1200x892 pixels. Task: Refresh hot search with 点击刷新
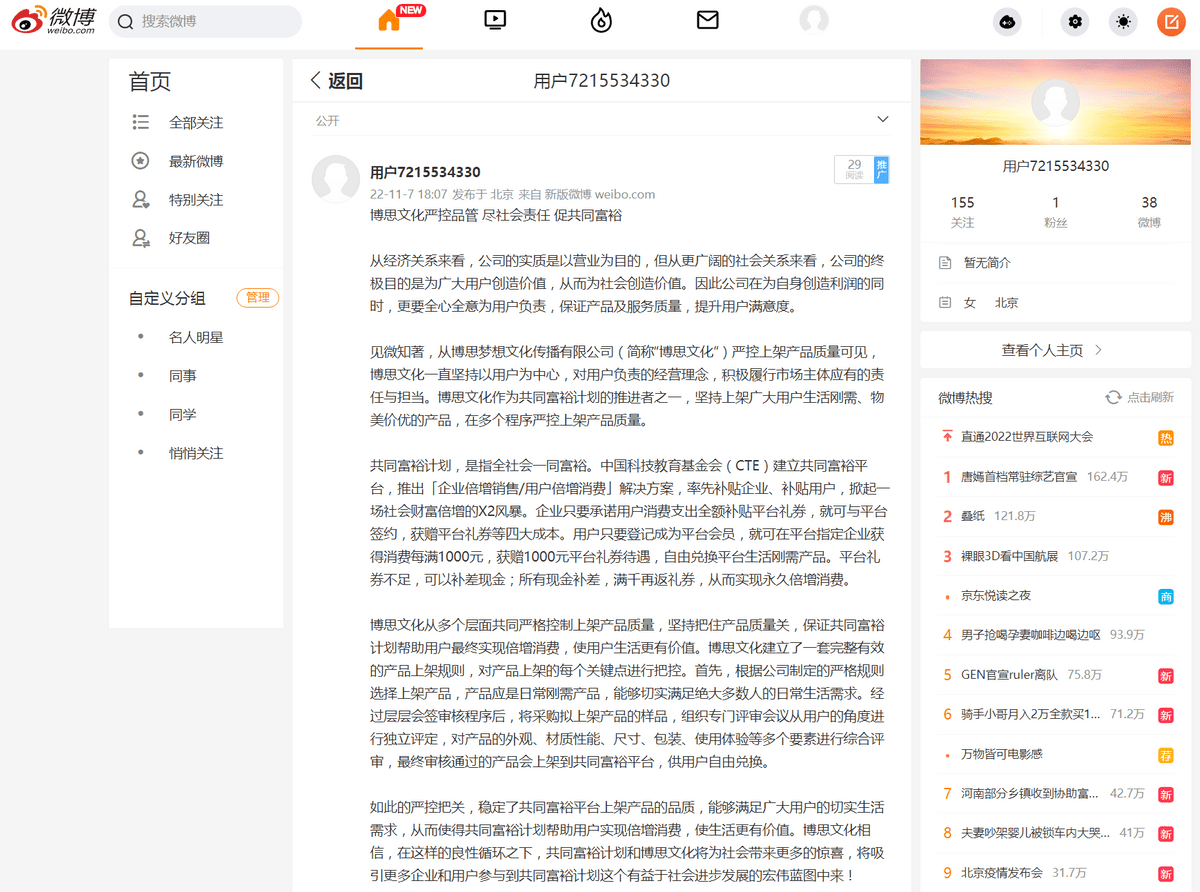[1139, 398]
